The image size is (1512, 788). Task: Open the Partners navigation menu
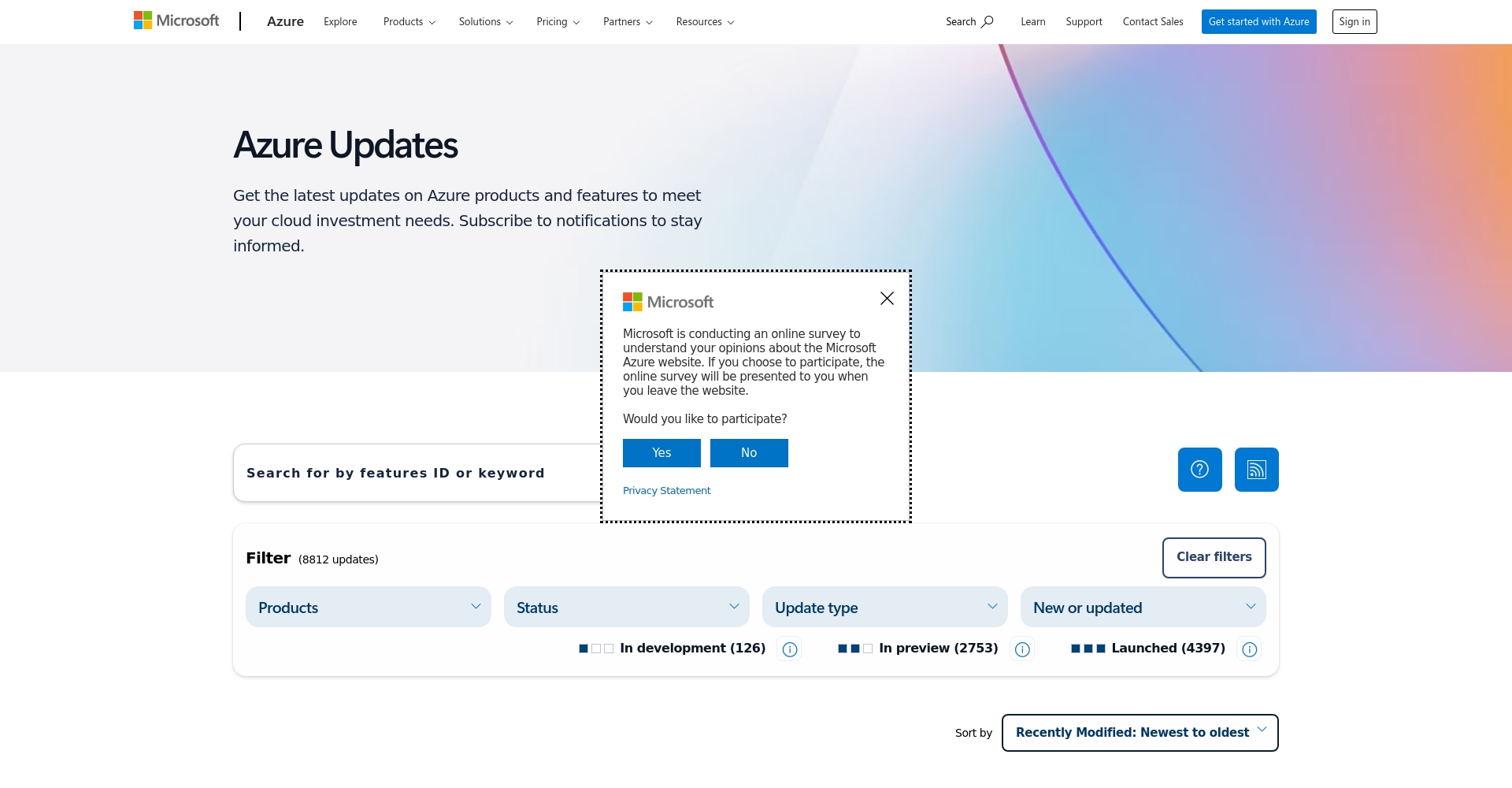click(628, 22)
